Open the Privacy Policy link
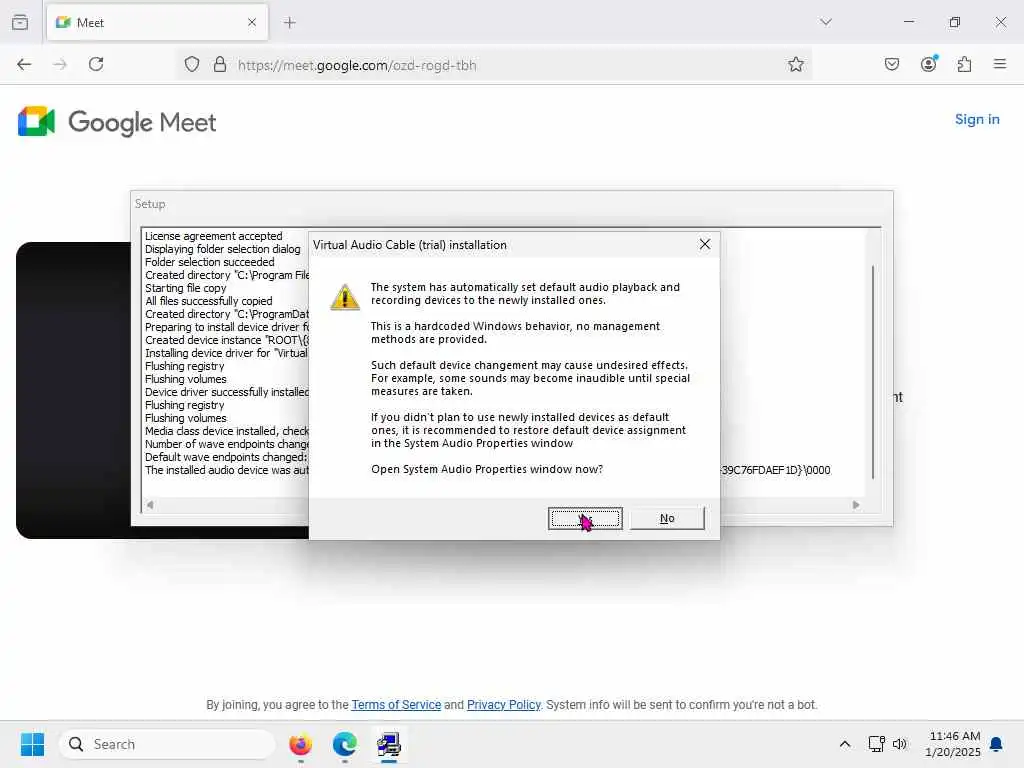Screen dimensions: 1024x768 click(504, 705)
